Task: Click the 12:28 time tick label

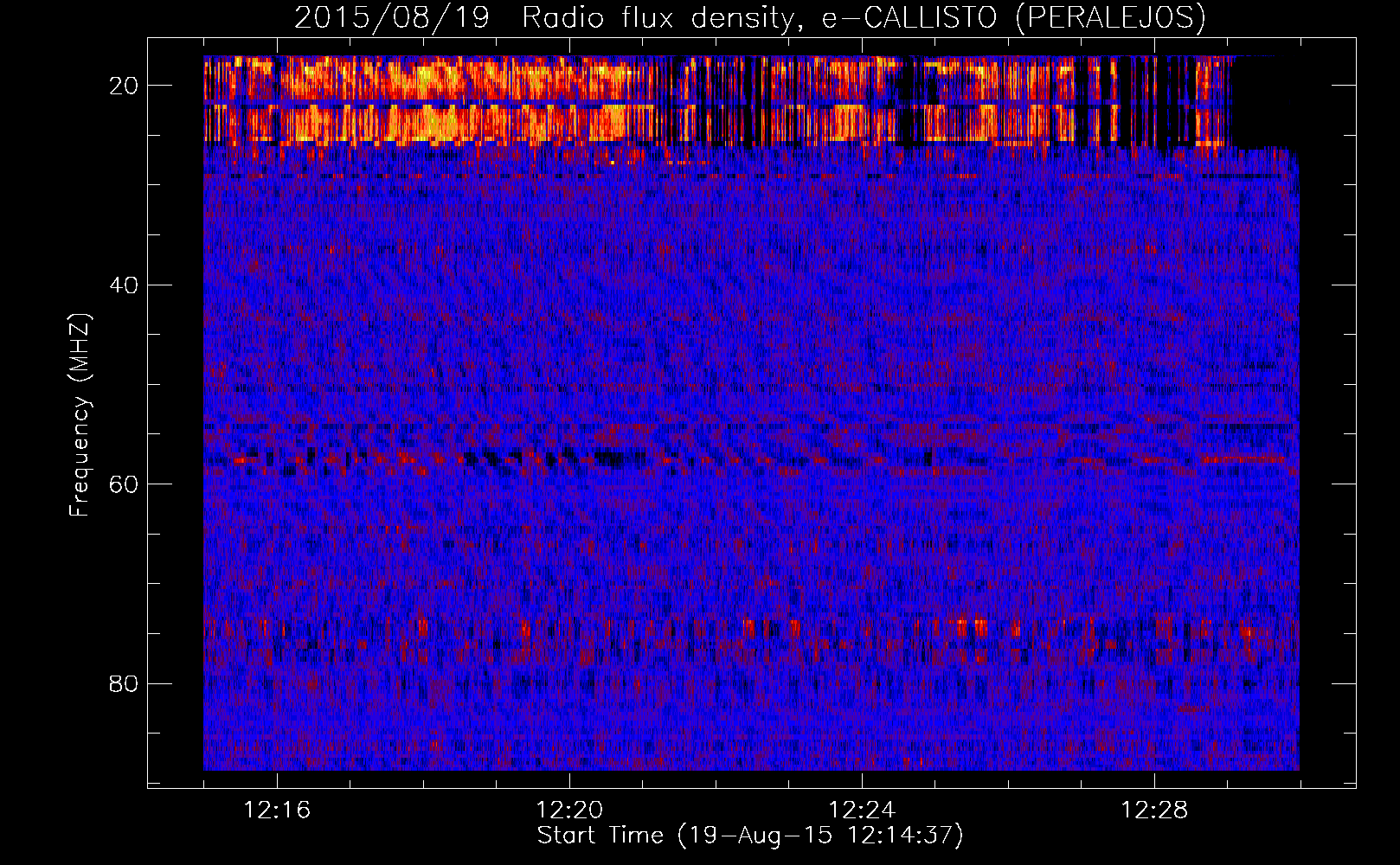Action: coord(1154,811)
